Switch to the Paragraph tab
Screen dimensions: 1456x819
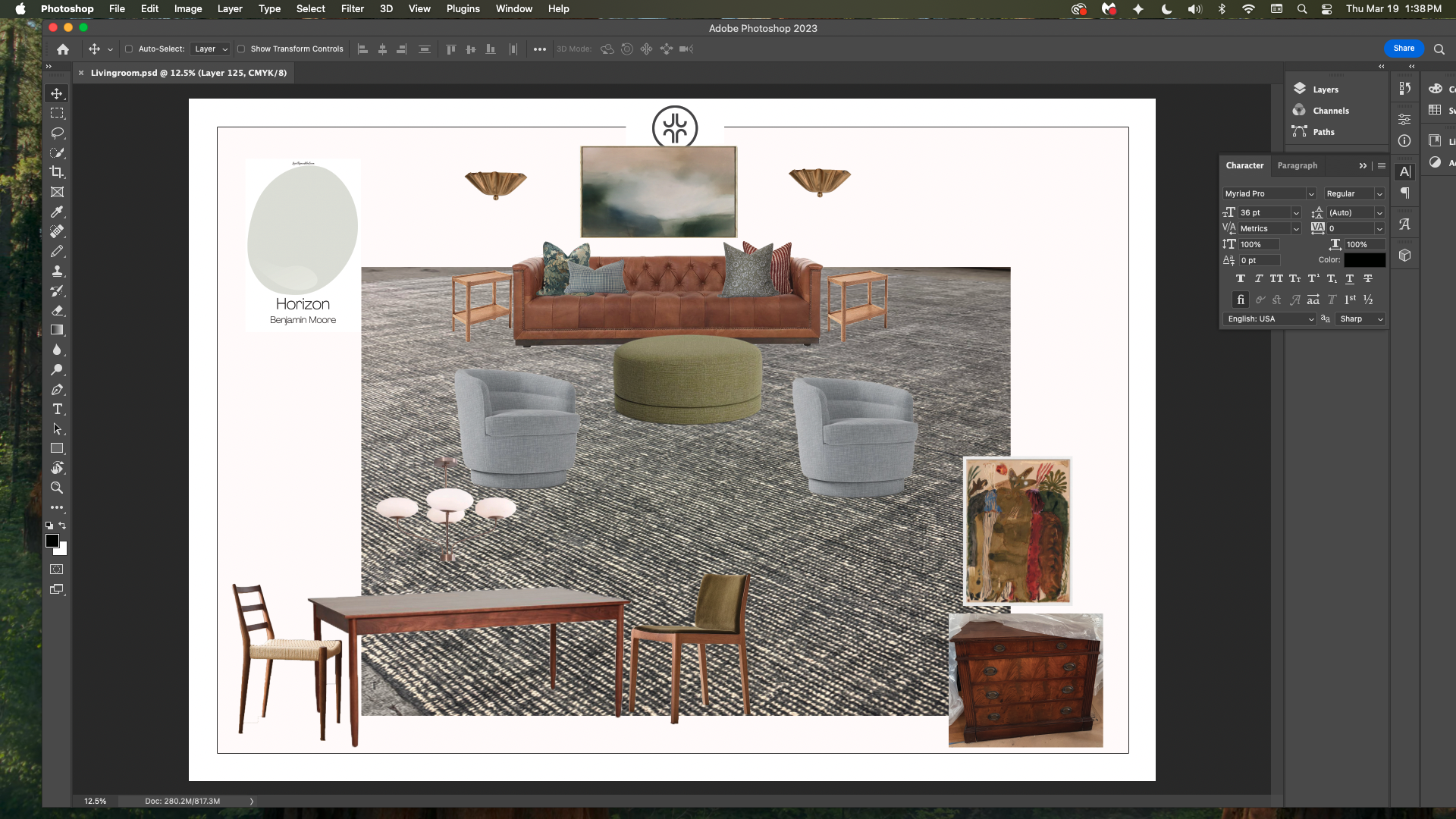pos(1297,165)
